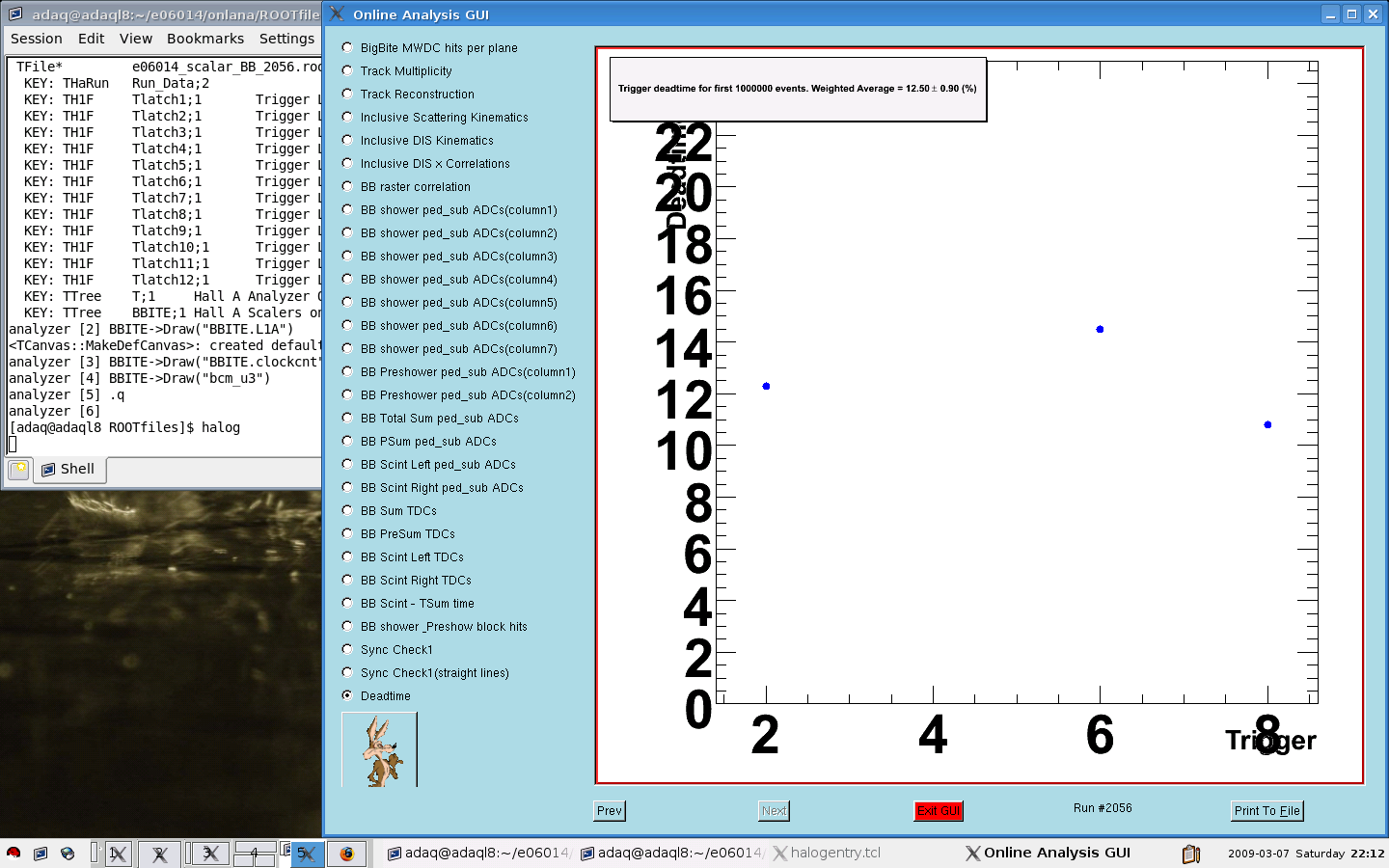
Task: Click the panel hide handle beside pager
Action: point(94,853)
